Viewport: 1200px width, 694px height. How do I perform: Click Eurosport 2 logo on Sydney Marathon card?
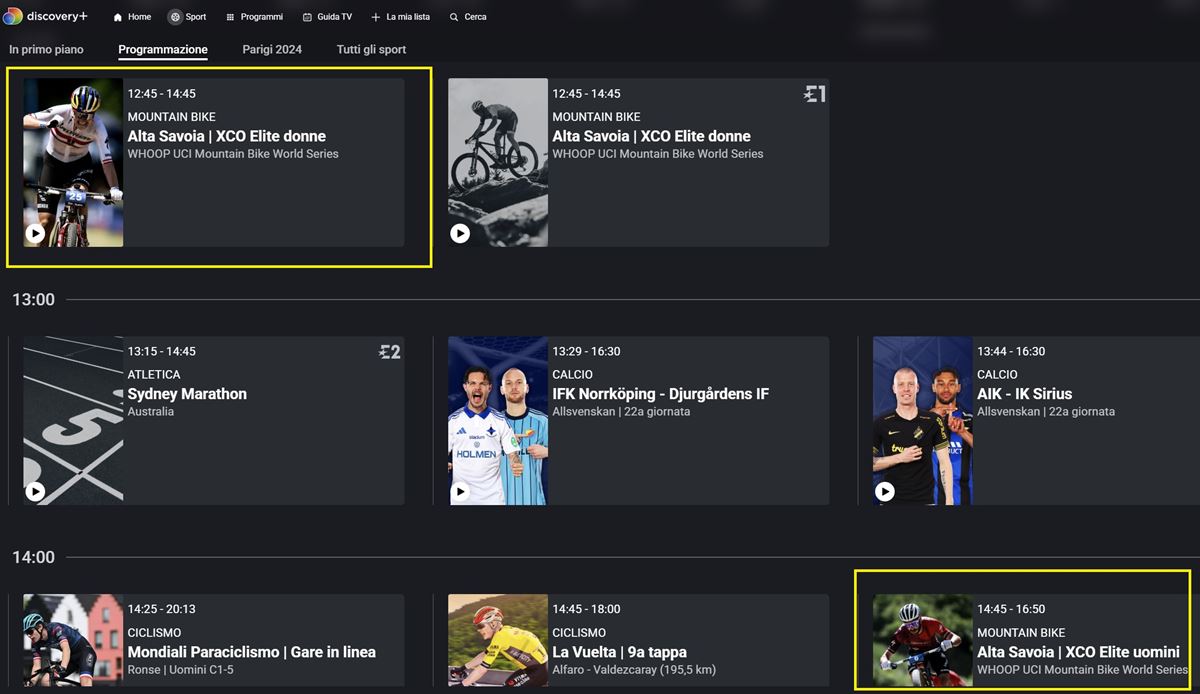pos(389,352)
